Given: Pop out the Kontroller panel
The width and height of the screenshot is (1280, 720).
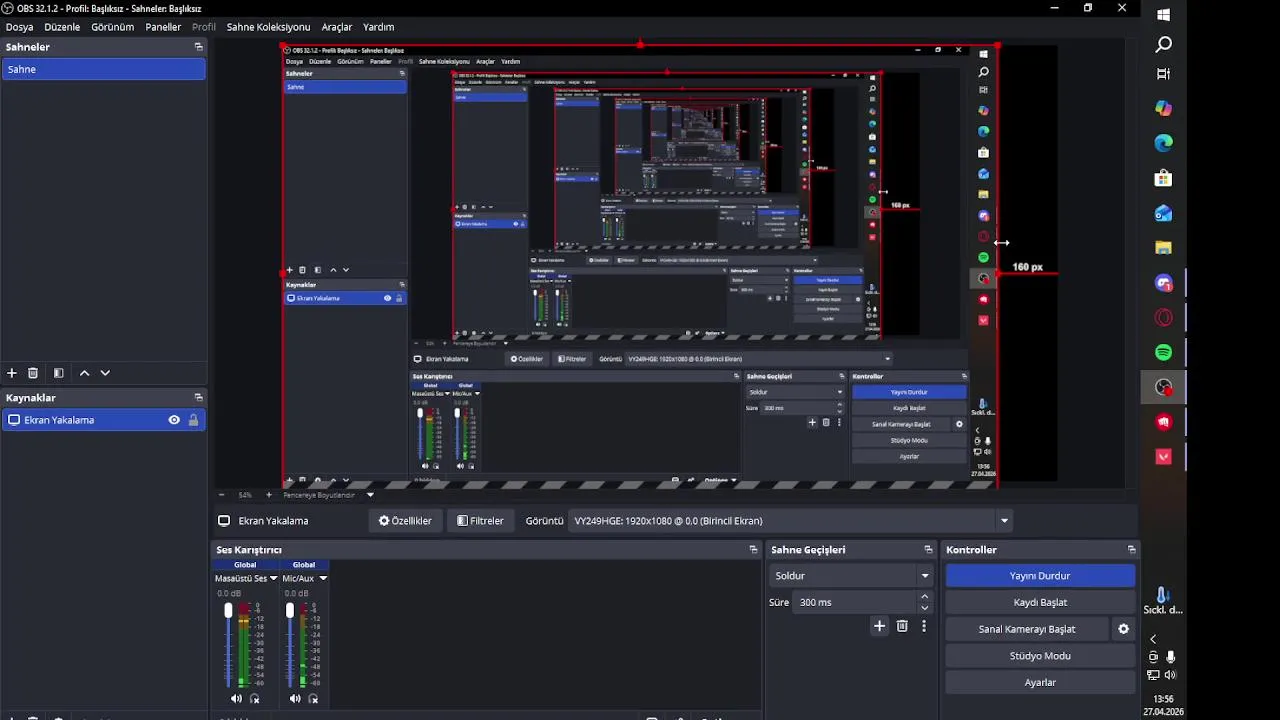Looking at the screenshot, I should [x=1131, y=550].
